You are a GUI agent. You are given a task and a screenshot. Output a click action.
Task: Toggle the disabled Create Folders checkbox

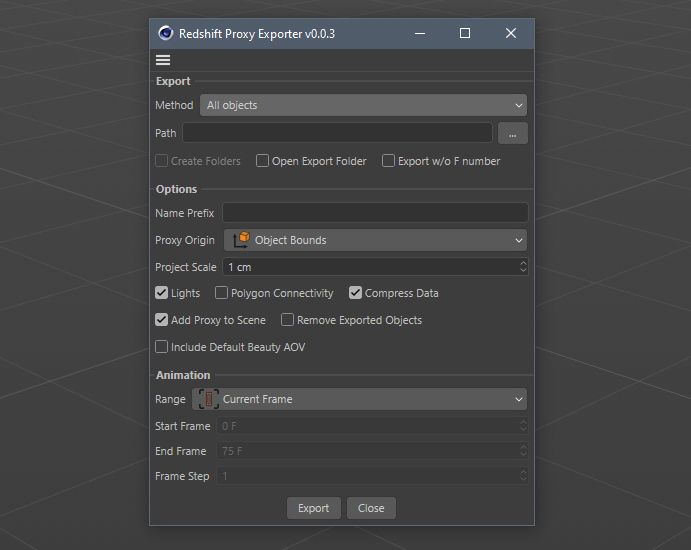pos(161,161)
